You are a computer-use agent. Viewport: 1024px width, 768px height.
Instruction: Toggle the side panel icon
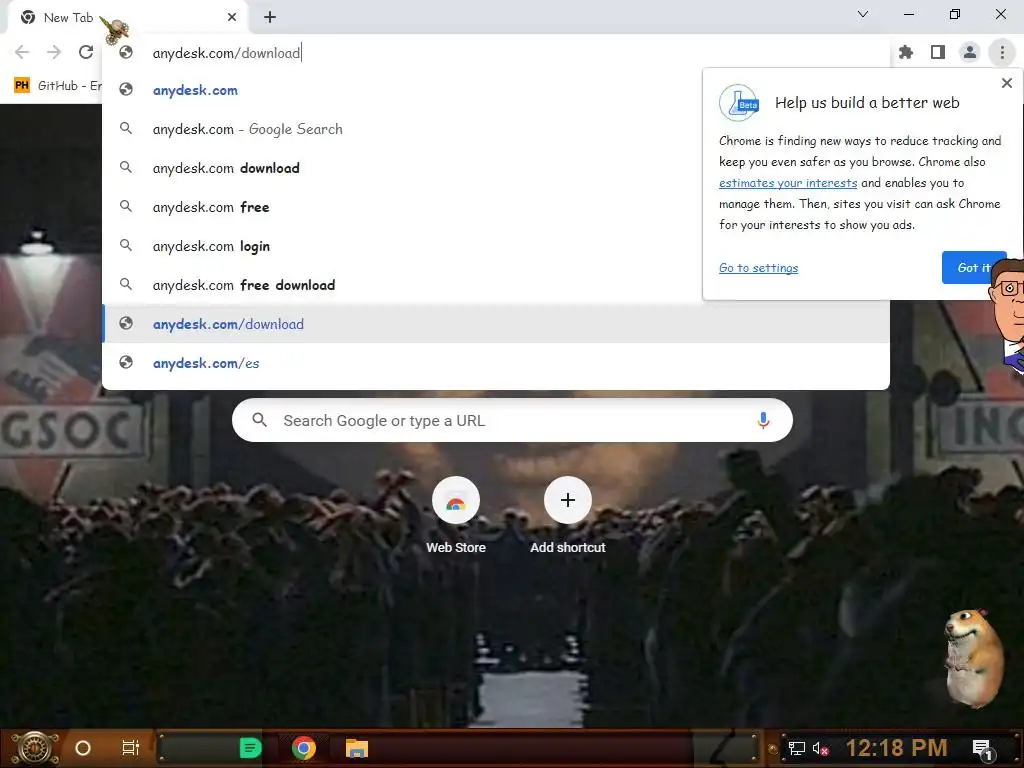coord(938,52)
